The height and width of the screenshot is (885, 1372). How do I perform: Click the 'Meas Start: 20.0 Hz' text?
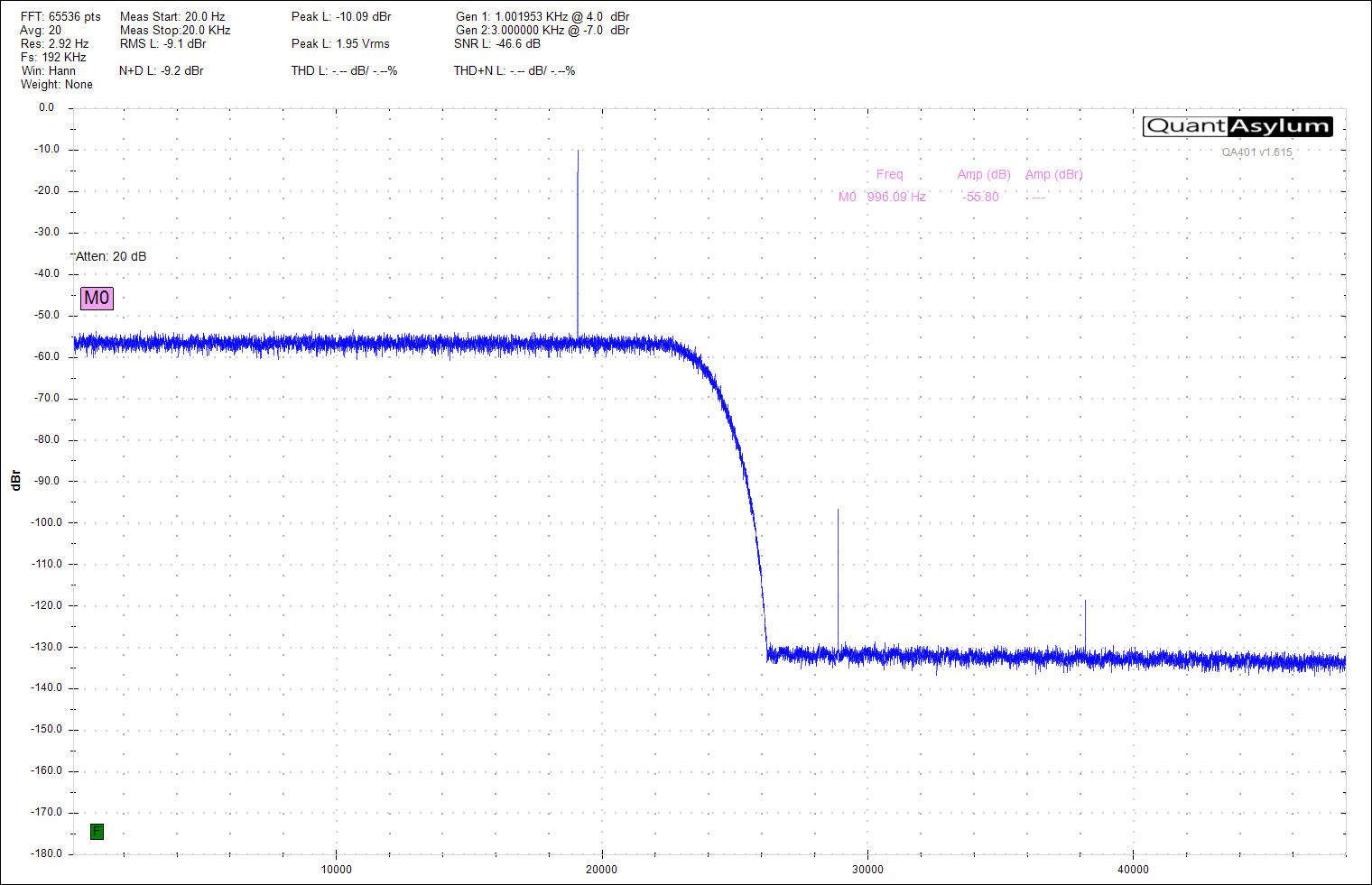pos(172,17)
